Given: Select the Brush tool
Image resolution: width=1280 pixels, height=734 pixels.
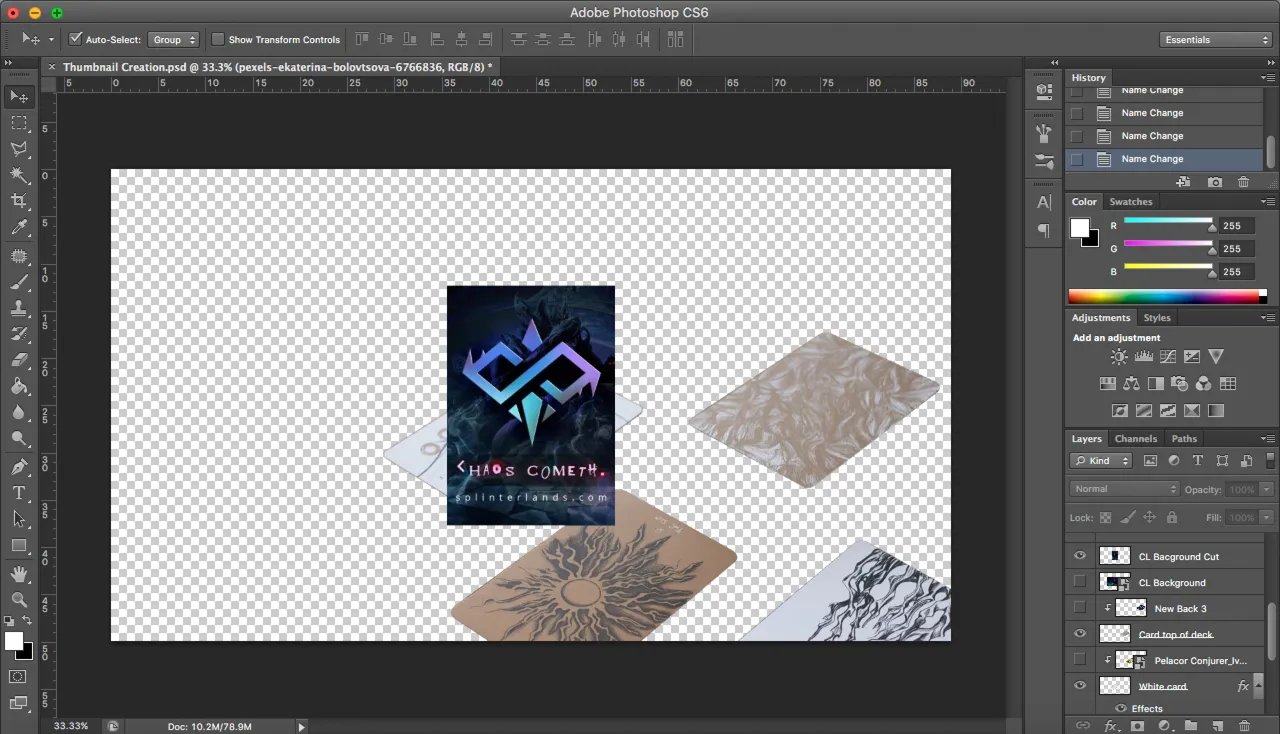Looking at the screenshot, I should (x=19, y=282).
